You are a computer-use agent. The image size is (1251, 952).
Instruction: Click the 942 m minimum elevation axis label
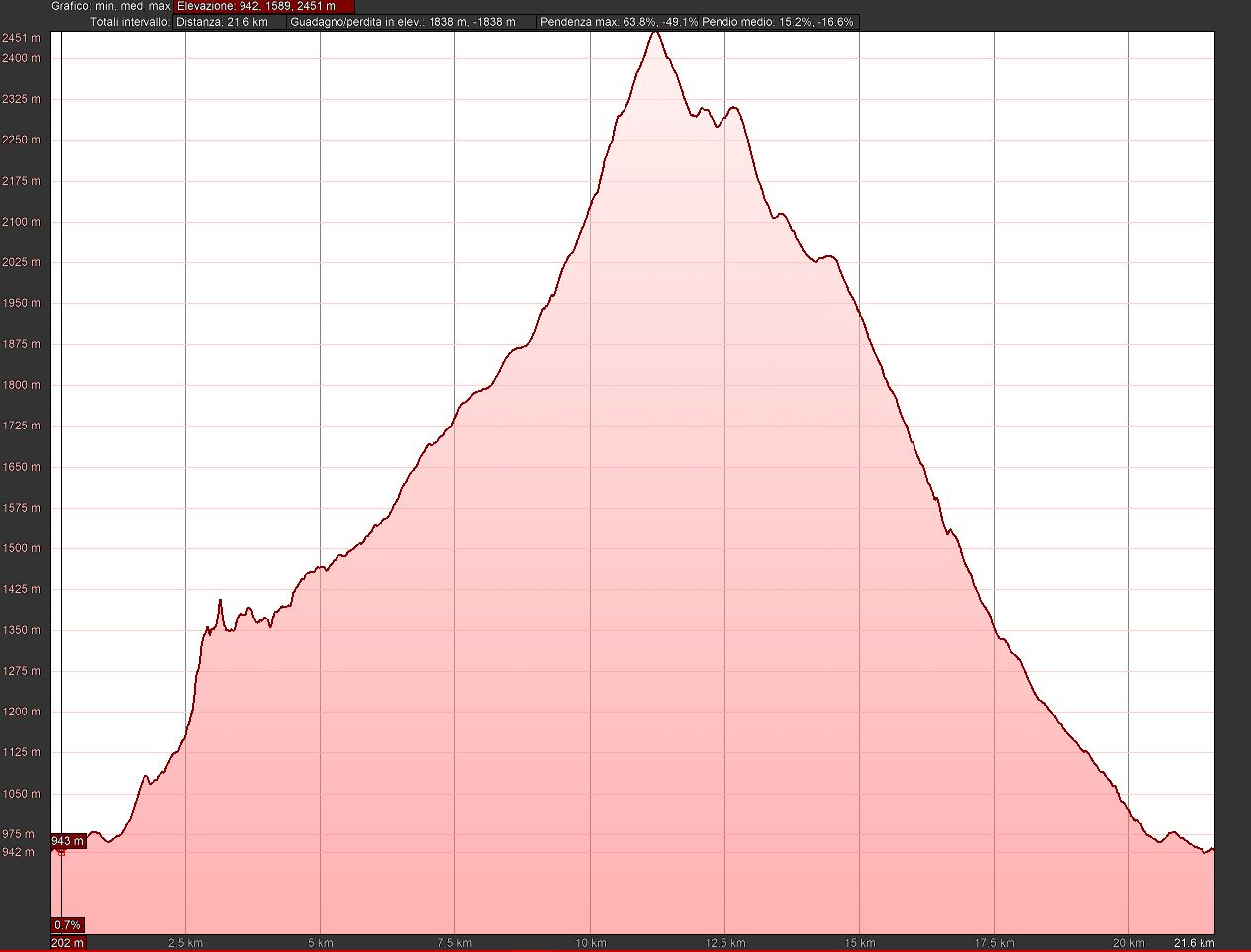pyautogui.click(x=21, y=852)
